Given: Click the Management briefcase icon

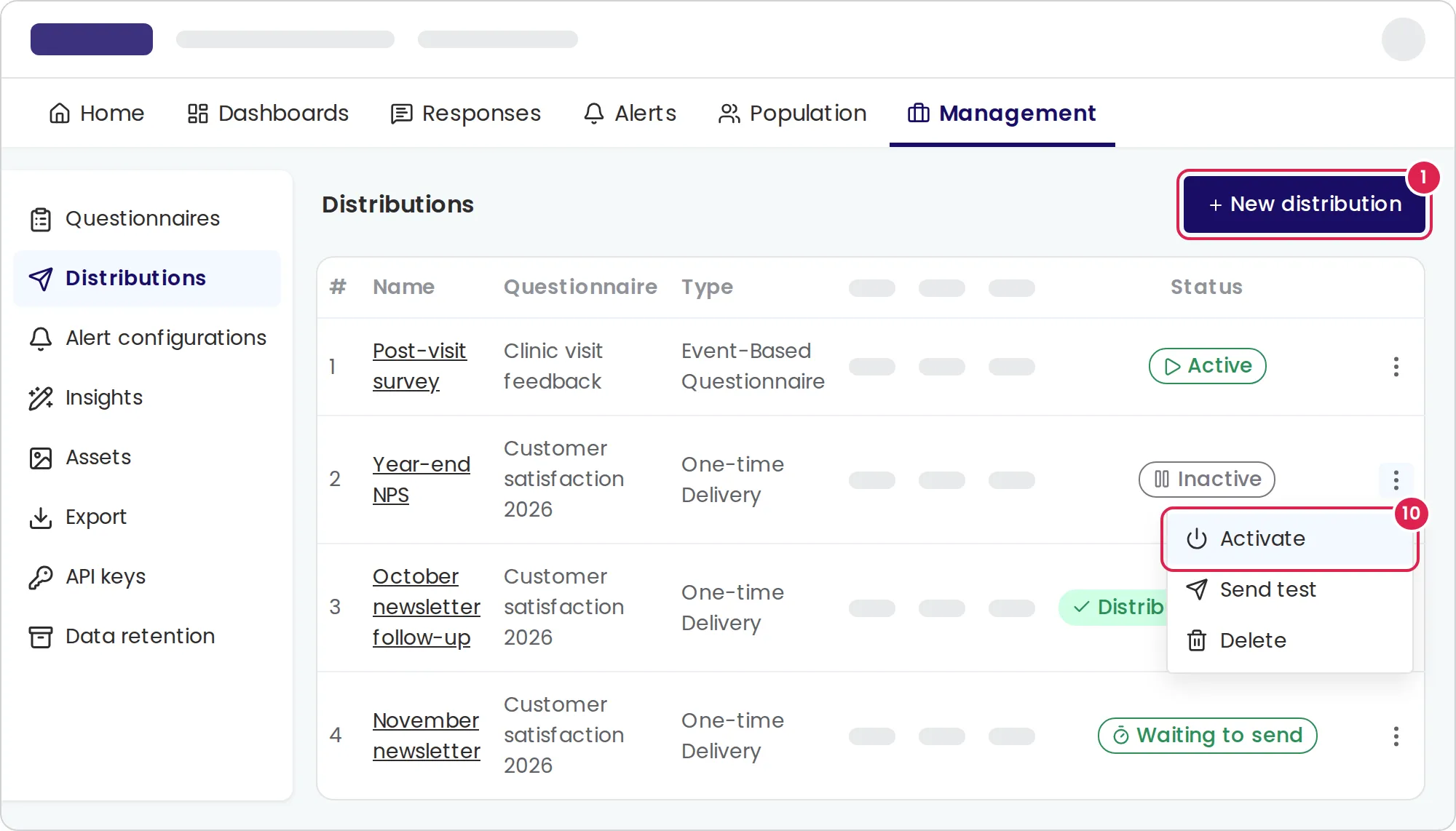Looking at the screenshot, I should click(919, 114).
